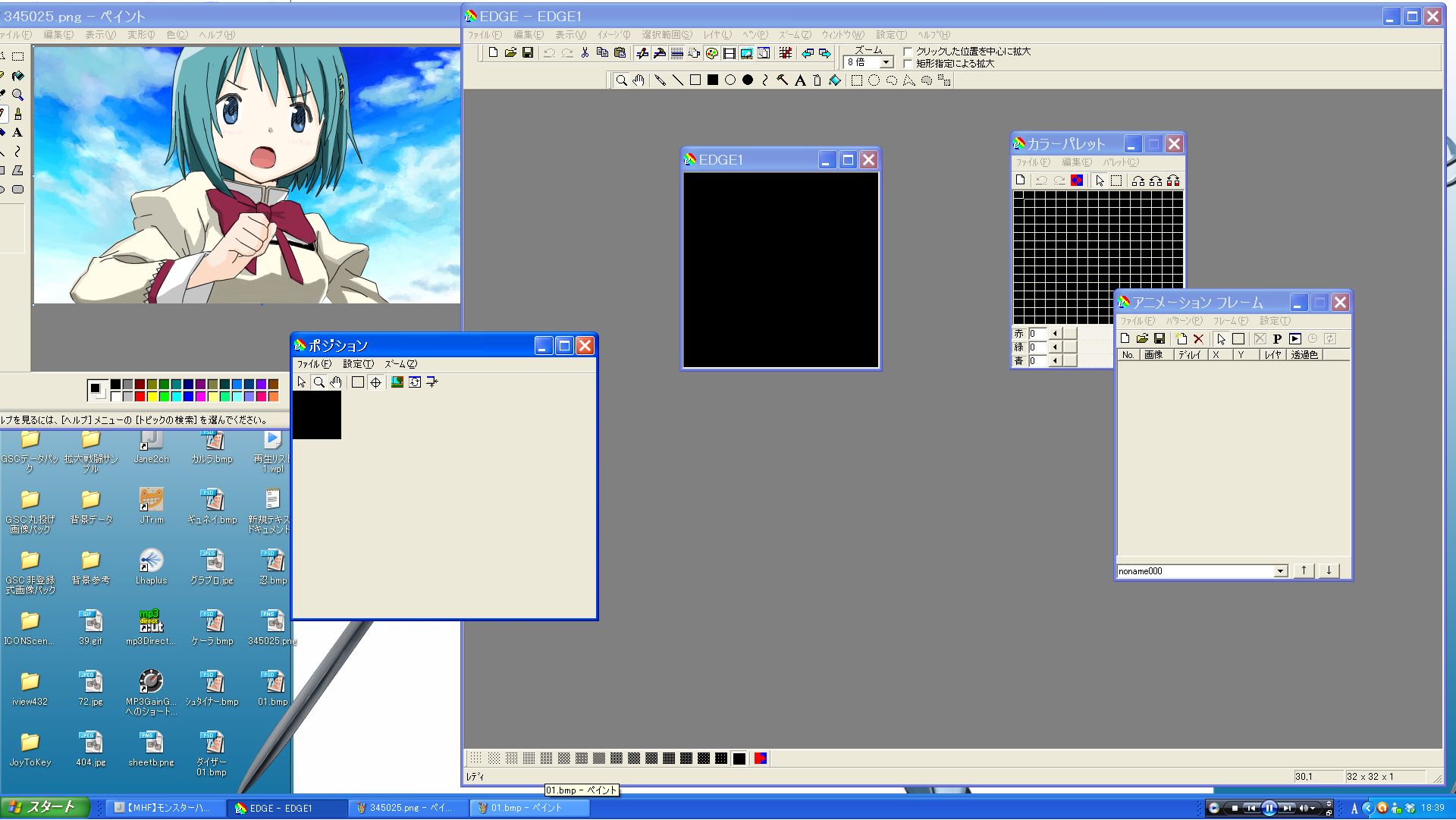Image resolution: width=1456 pixels, height=820 pixels.
Task: Select first color cell in EDGE palette grid
Action: [1018, 195]
